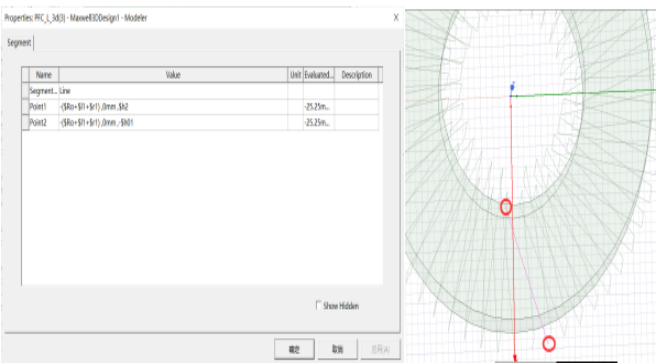The width and height of the screenshot is (656, 363).
Task: Click Point1 evaluated value cell
Action: point(319,107)
